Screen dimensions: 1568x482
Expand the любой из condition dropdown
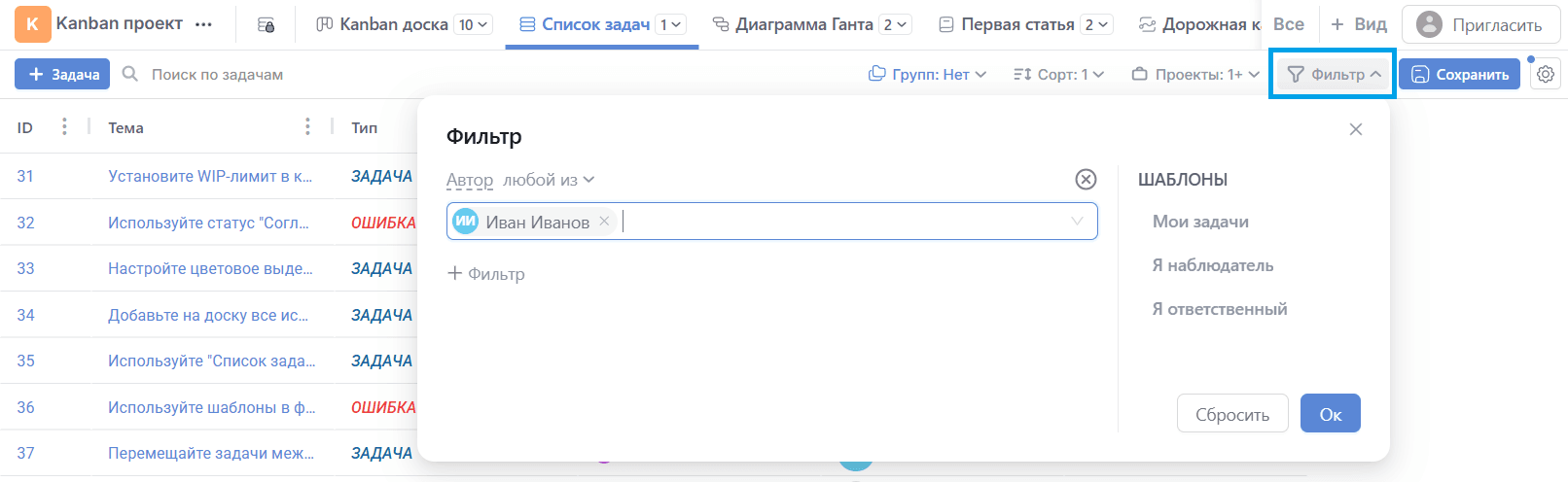click(x=548, y=180)
